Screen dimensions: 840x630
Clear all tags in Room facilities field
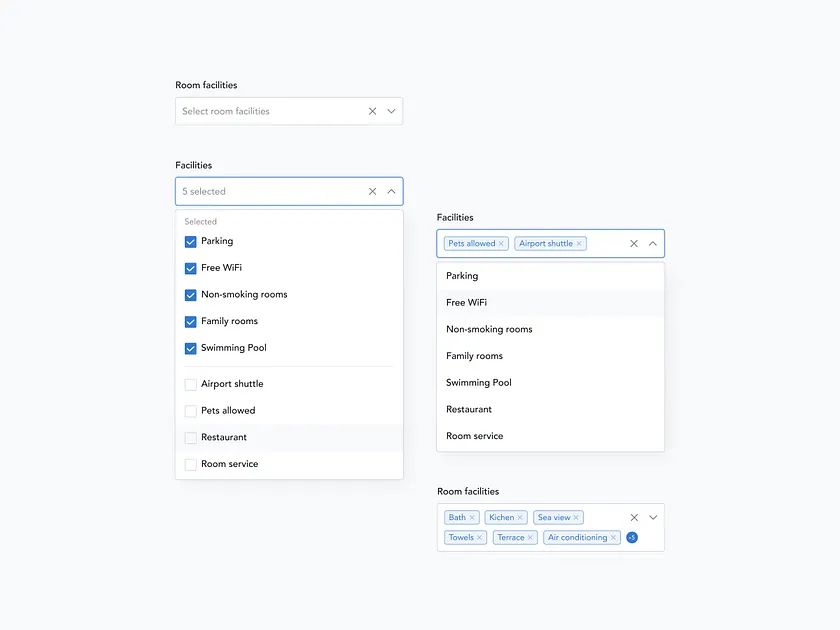[x=634, y=517]
